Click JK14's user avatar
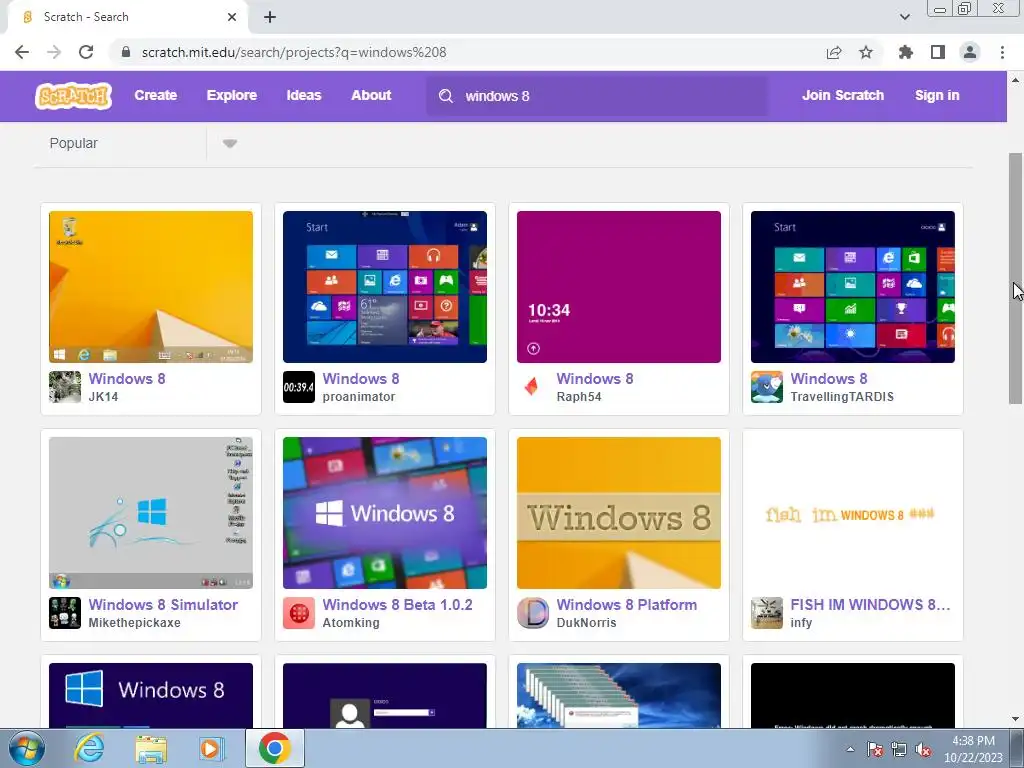 (65, 387)
